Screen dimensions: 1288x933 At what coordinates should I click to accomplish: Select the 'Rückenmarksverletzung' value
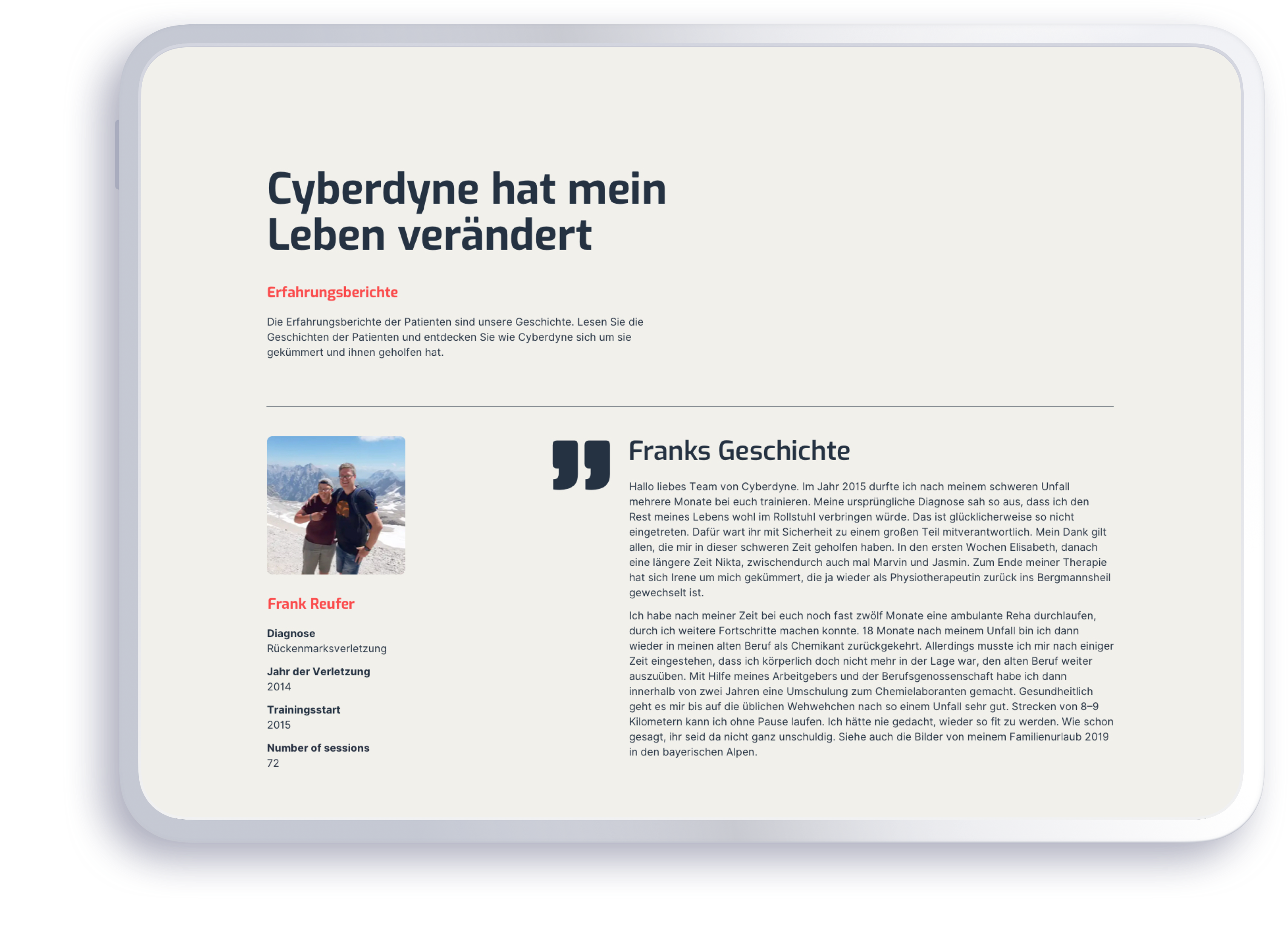click(327, 648)
